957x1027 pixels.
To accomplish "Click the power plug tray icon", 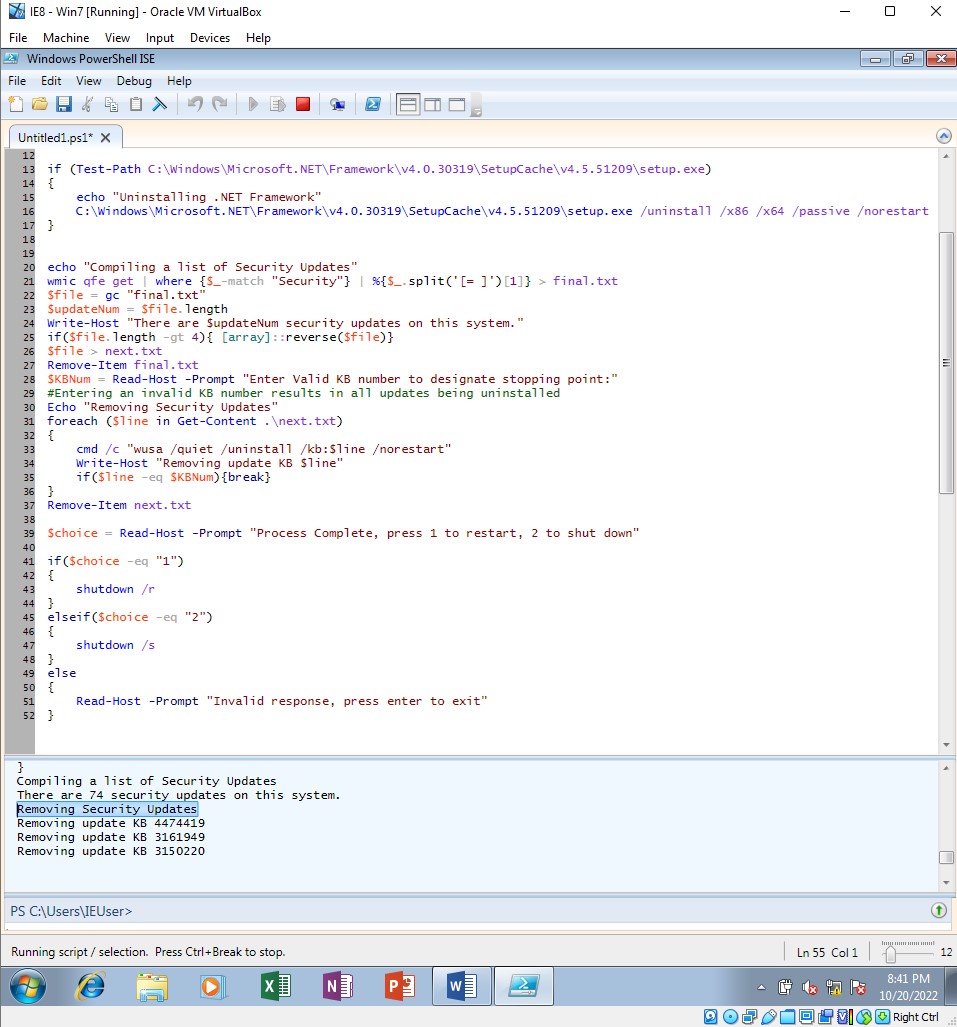I will coord(785,987).
